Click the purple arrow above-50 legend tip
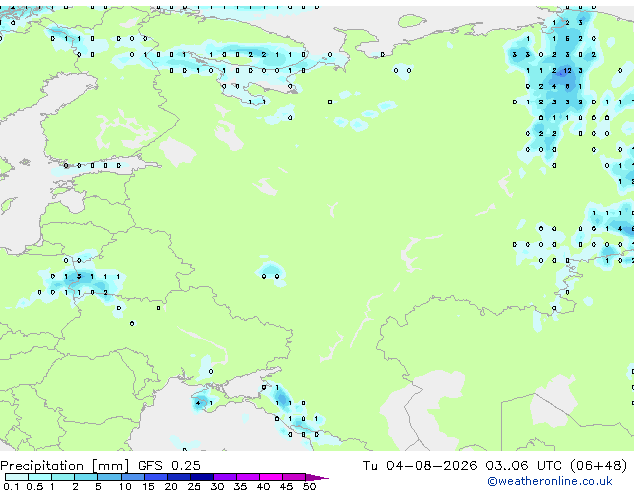634x490 pixels. pyautogui.click(x=317, y=477)
